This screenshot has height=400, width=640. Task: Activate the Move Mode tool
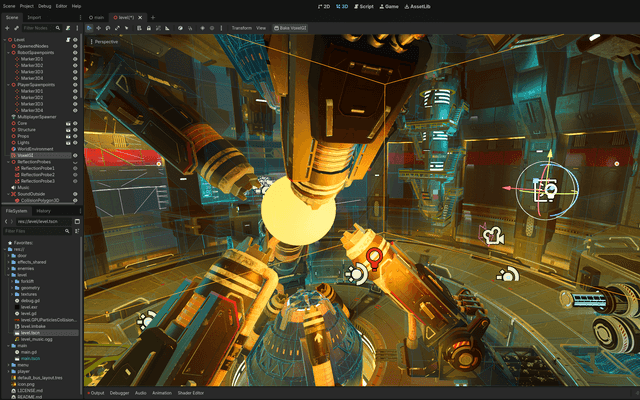click(x=98, y=28)
